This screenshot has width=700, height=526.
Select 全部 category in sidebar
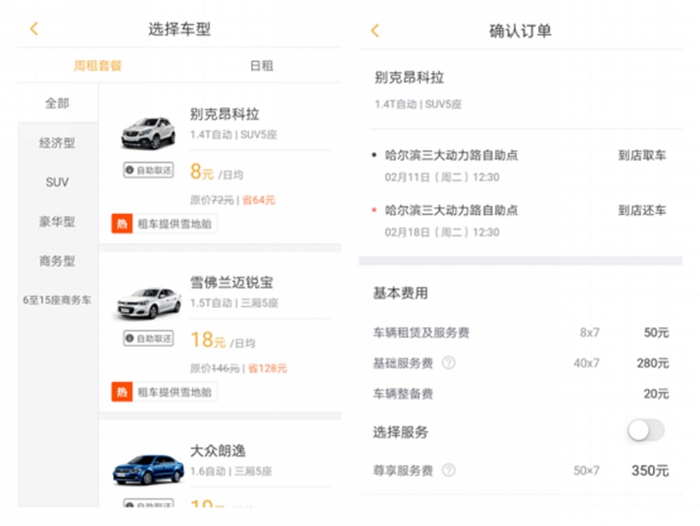click(x=57, y=104)
